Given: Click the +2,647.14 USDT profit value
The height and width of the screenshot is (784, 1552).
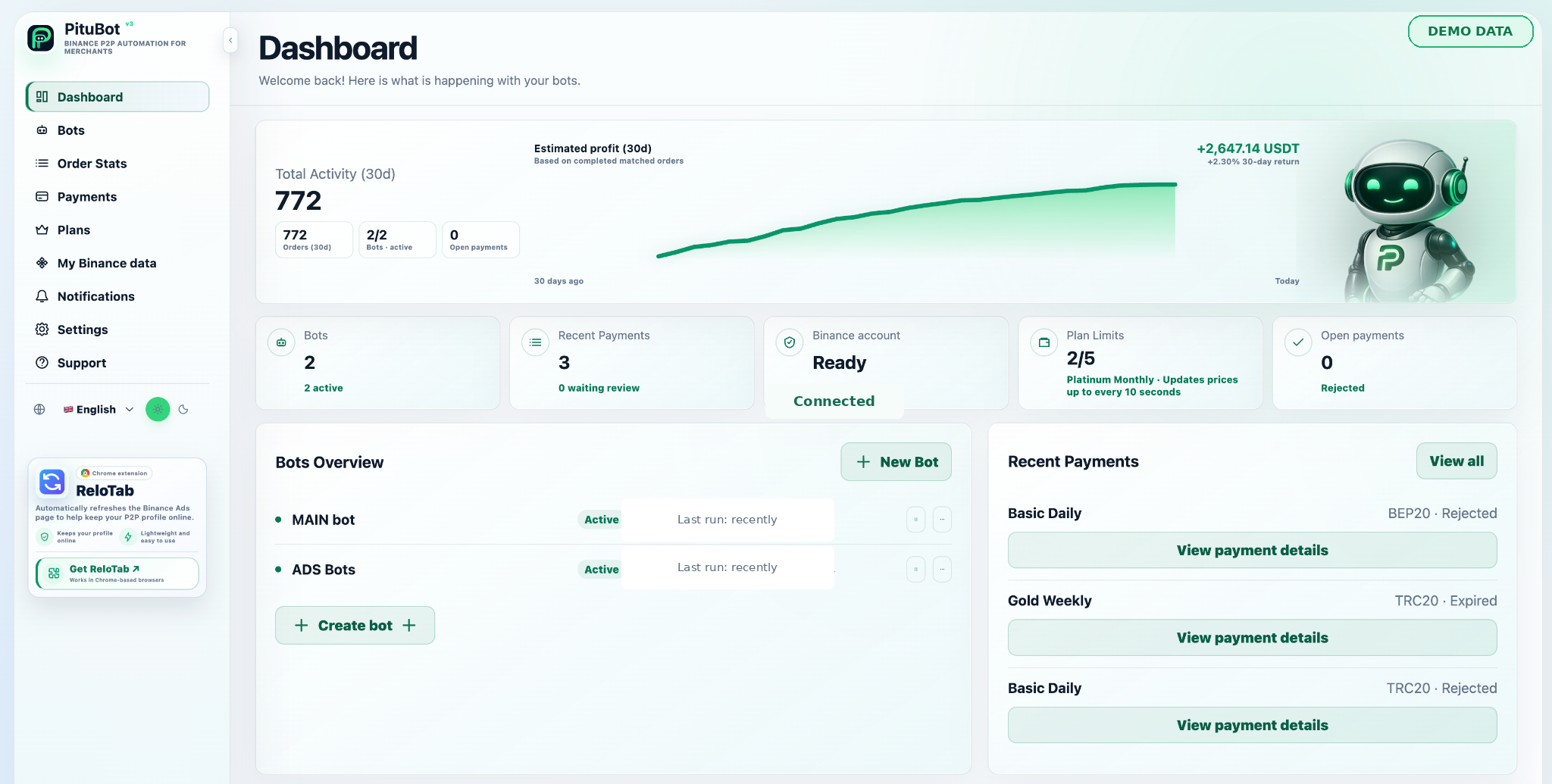Looking at the screenshot, I should 1247,148.
